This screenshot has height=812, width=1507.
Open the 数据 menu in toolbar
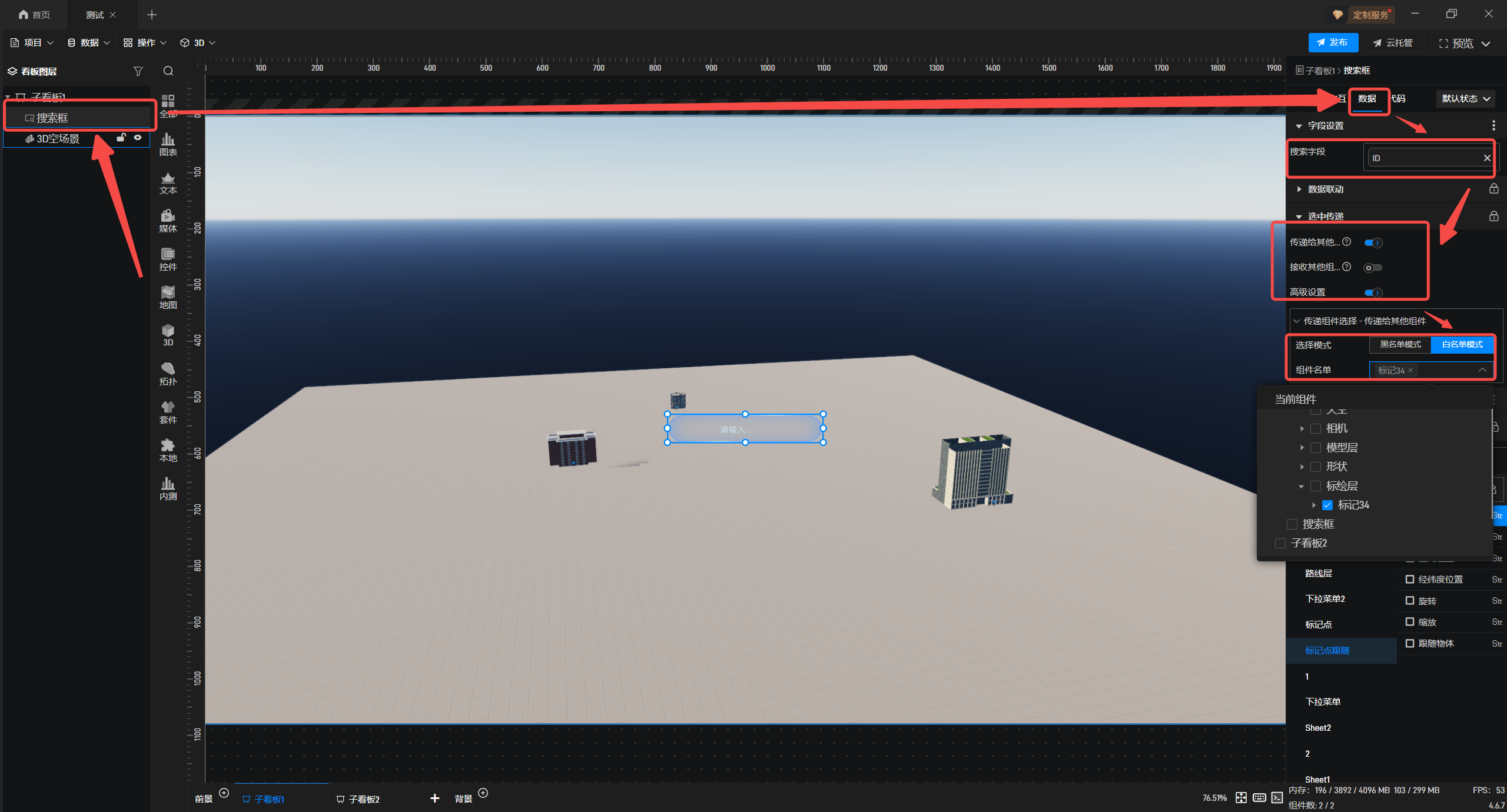(89, 42)
